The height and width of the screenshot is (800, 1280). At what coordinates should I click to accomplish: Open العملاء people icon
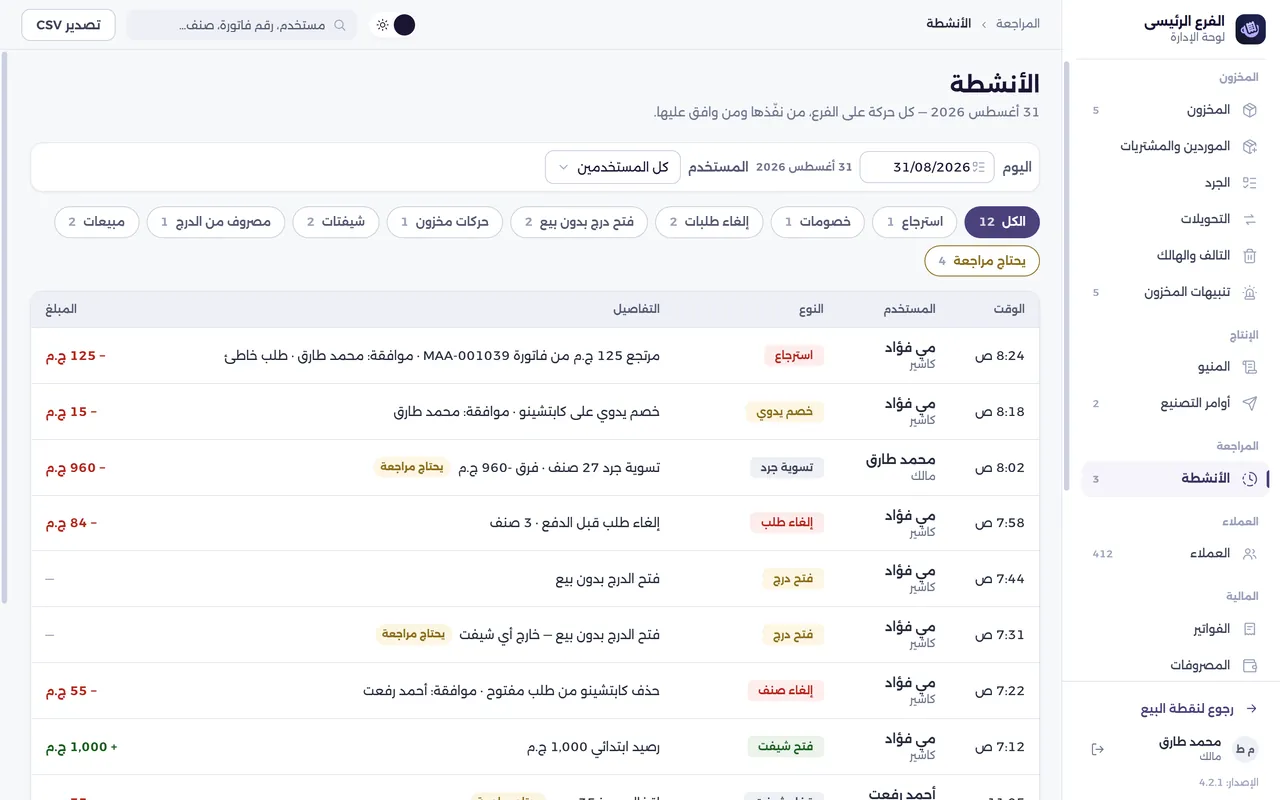click(1249, 553)
